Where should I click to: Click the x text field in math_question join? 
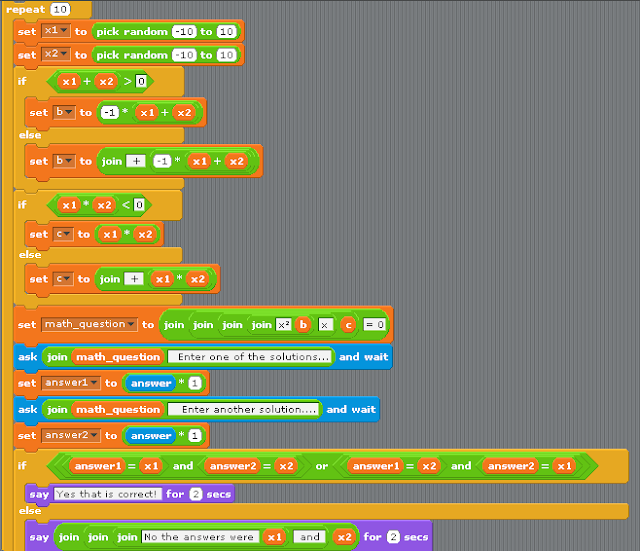point(325,325)
